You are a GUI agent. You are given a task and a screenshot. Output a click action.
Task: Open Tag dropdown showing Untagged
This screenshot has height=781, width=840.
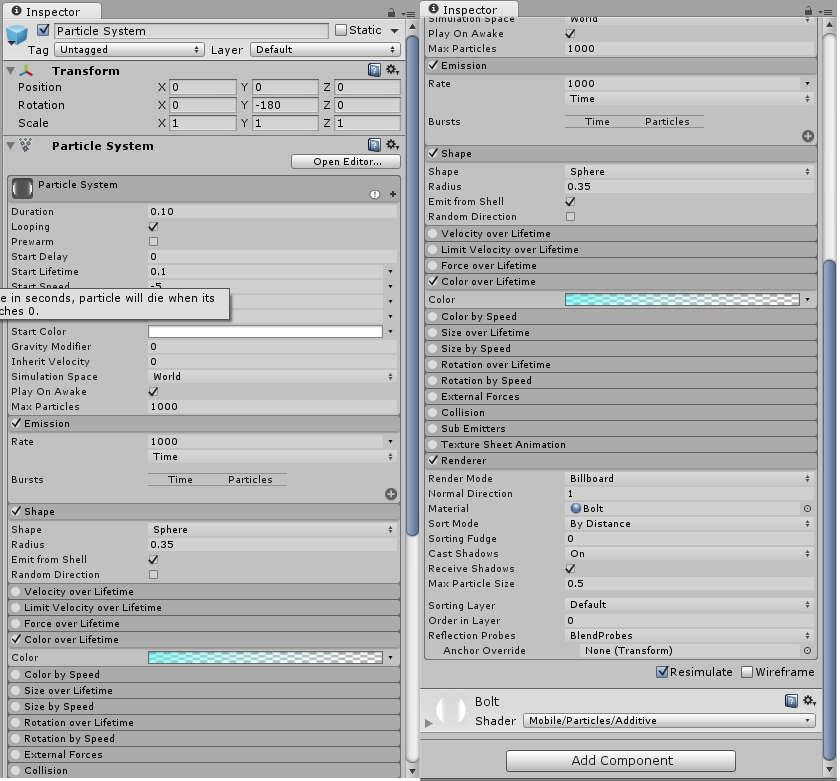pyautogui.click(x=129, y=50)
